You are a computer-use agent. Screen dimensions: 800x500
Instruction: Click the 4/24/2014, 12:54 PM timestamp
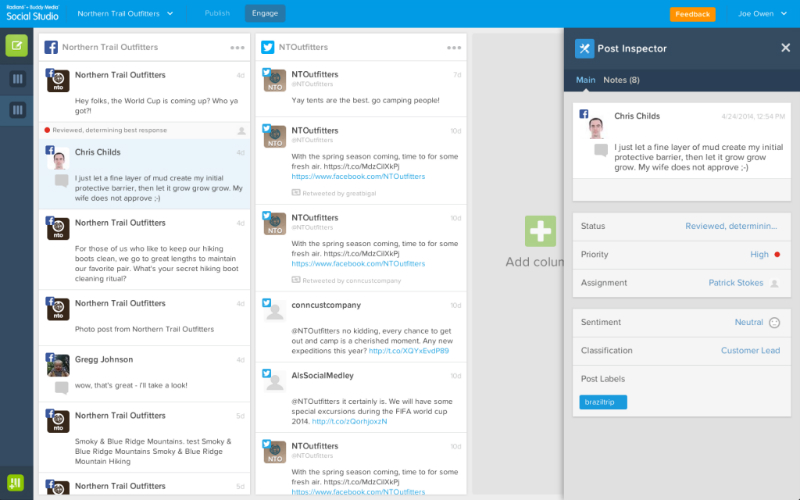click(753, 116)
